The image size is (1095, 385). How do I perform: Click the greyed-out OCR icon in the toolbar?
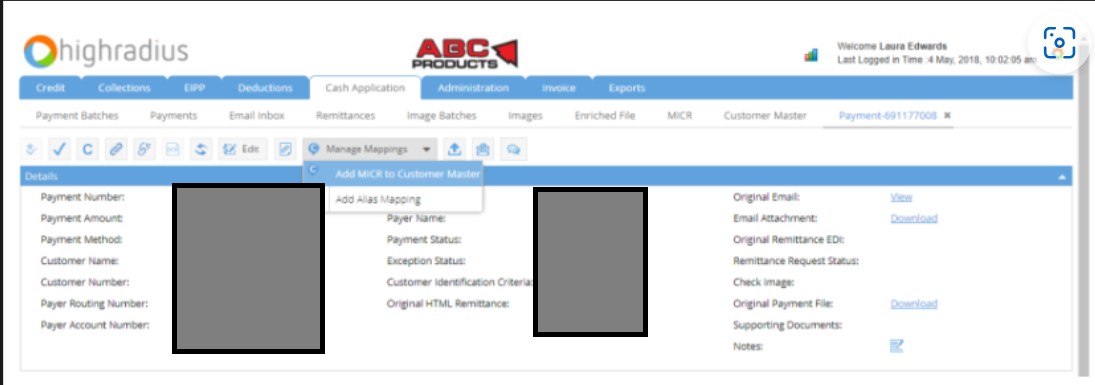[172, 149]
